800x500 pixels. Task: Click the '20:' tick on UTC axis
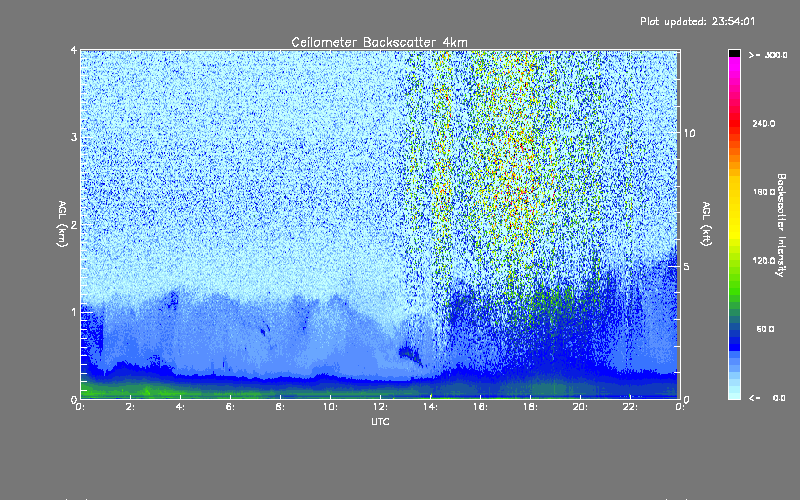580,407
